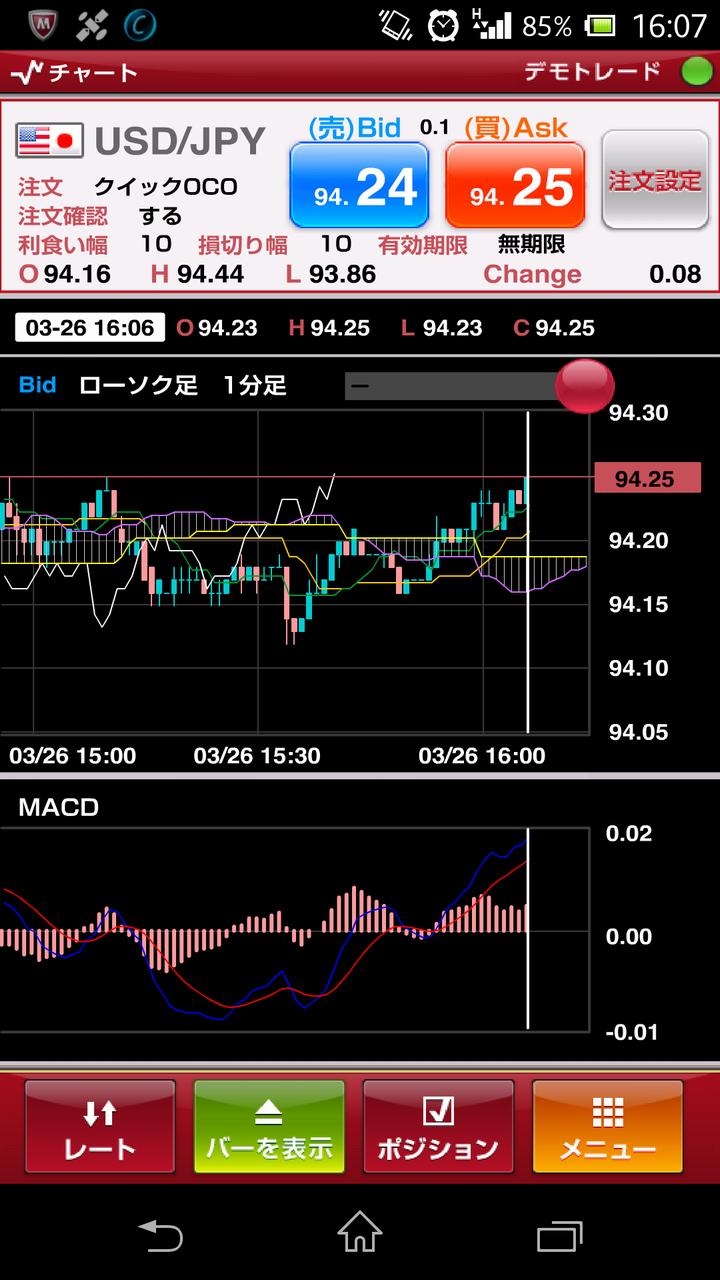Open 注文設定 order settings
The width and height of the screenshot is (720, 1280).
tap(655, 181)
